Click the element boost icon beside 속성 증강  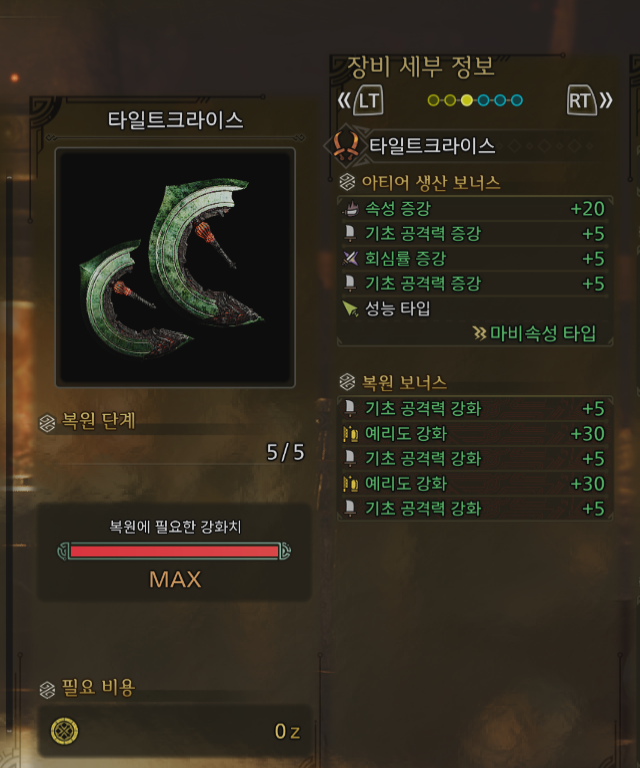coord(350,209)
